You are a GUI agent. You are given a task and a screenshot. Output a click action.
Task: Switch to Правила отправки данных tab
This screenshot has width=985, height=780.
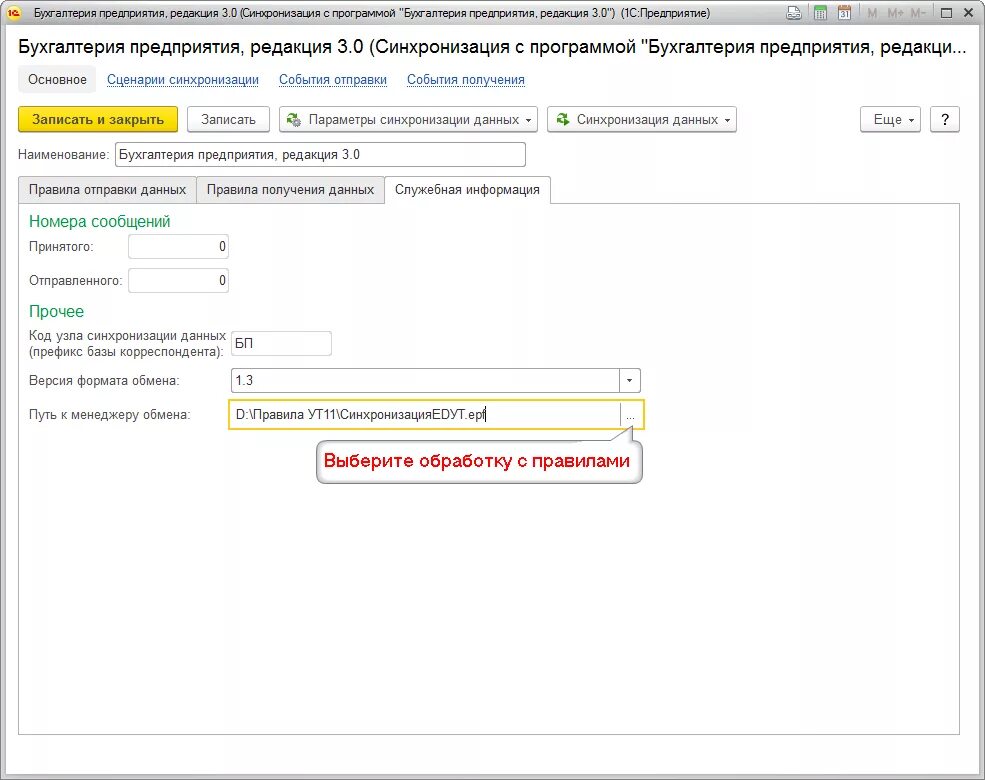coord(107,190)
